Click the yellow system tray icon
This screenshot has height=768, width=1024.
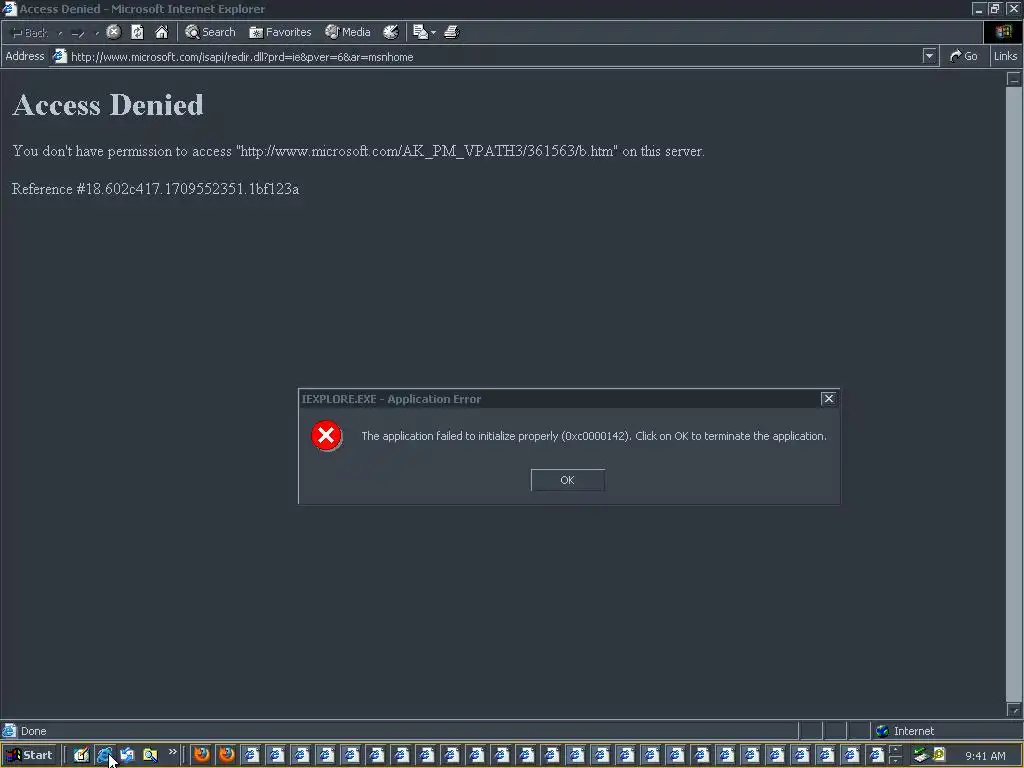point(939,755)
